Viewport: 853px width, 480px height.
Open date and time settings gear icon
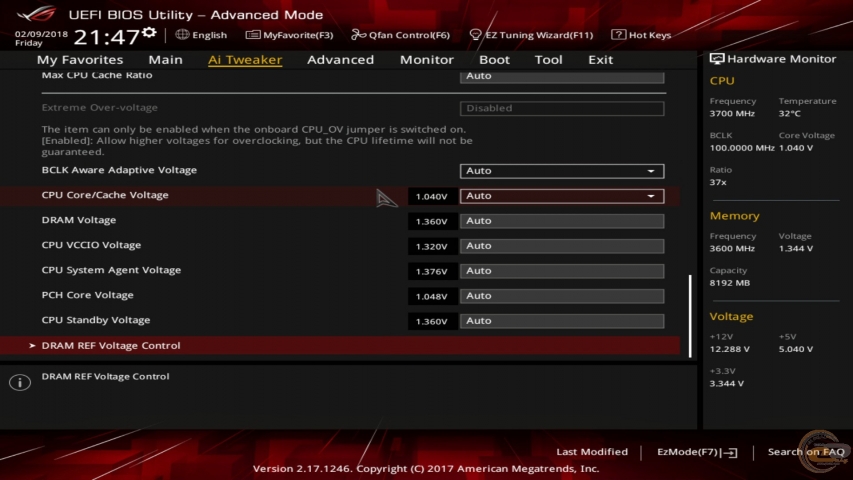pyautogui.click(x=149, y=33)
